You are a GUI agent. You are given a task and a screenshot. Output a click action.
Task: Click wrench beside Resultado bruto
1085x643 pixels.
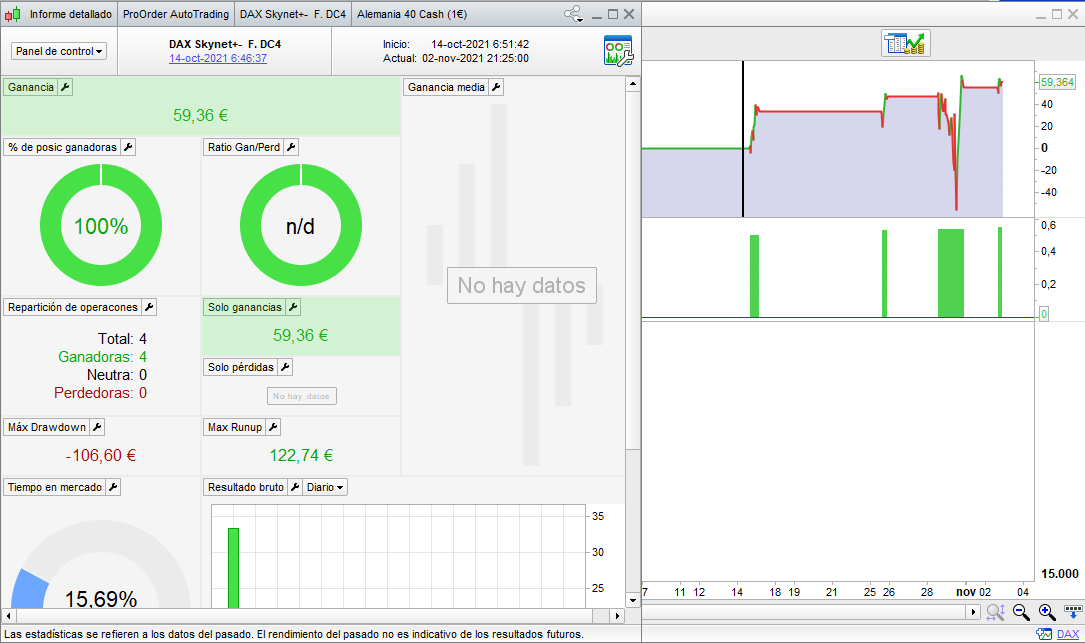[x=295, y=487]
